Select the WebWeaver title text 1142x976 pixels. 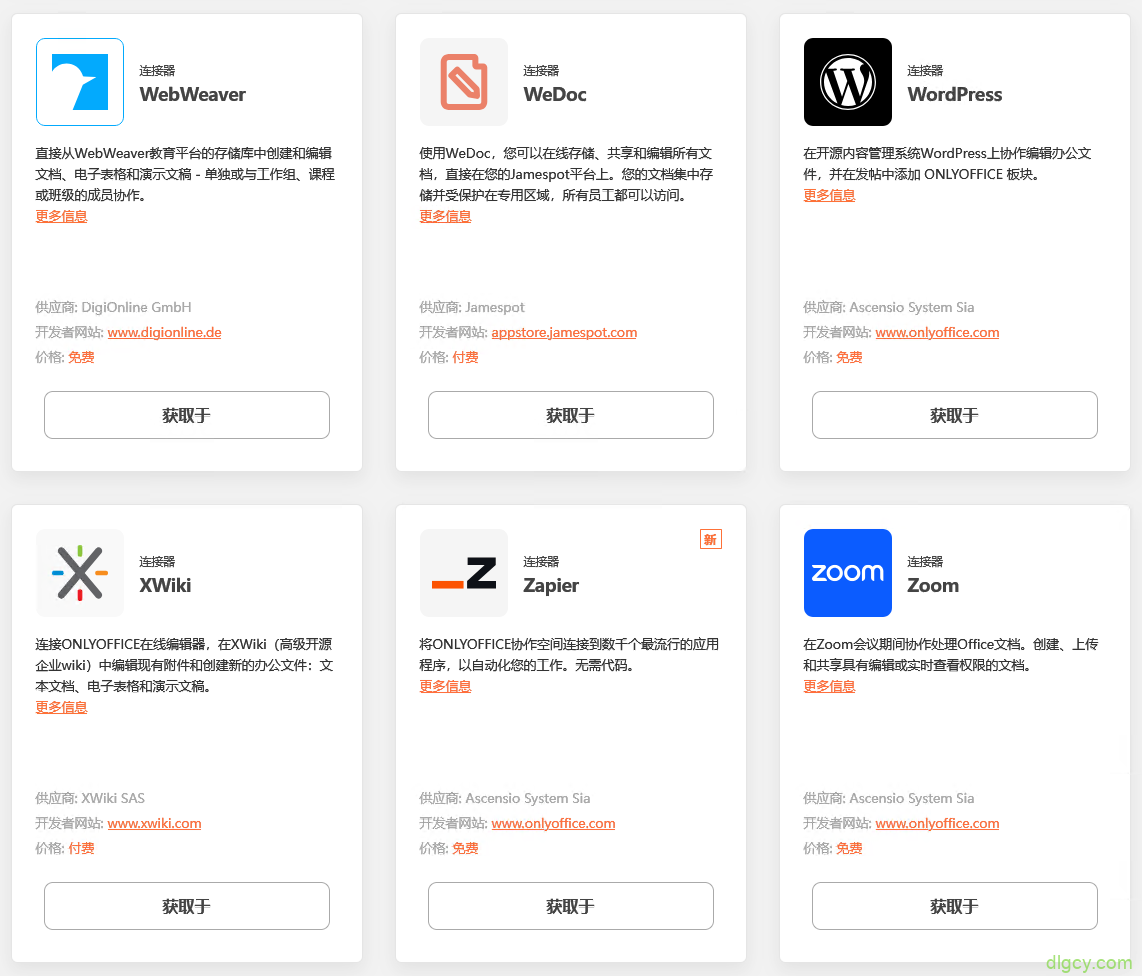tap(192, 95)
